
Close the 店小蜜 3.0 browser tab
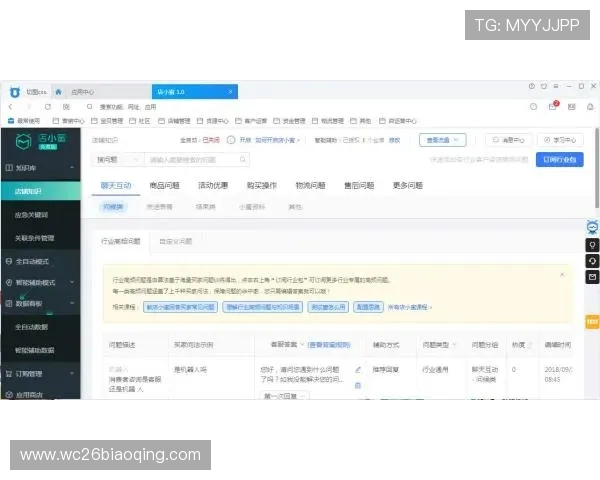click(x=230, y=92)
